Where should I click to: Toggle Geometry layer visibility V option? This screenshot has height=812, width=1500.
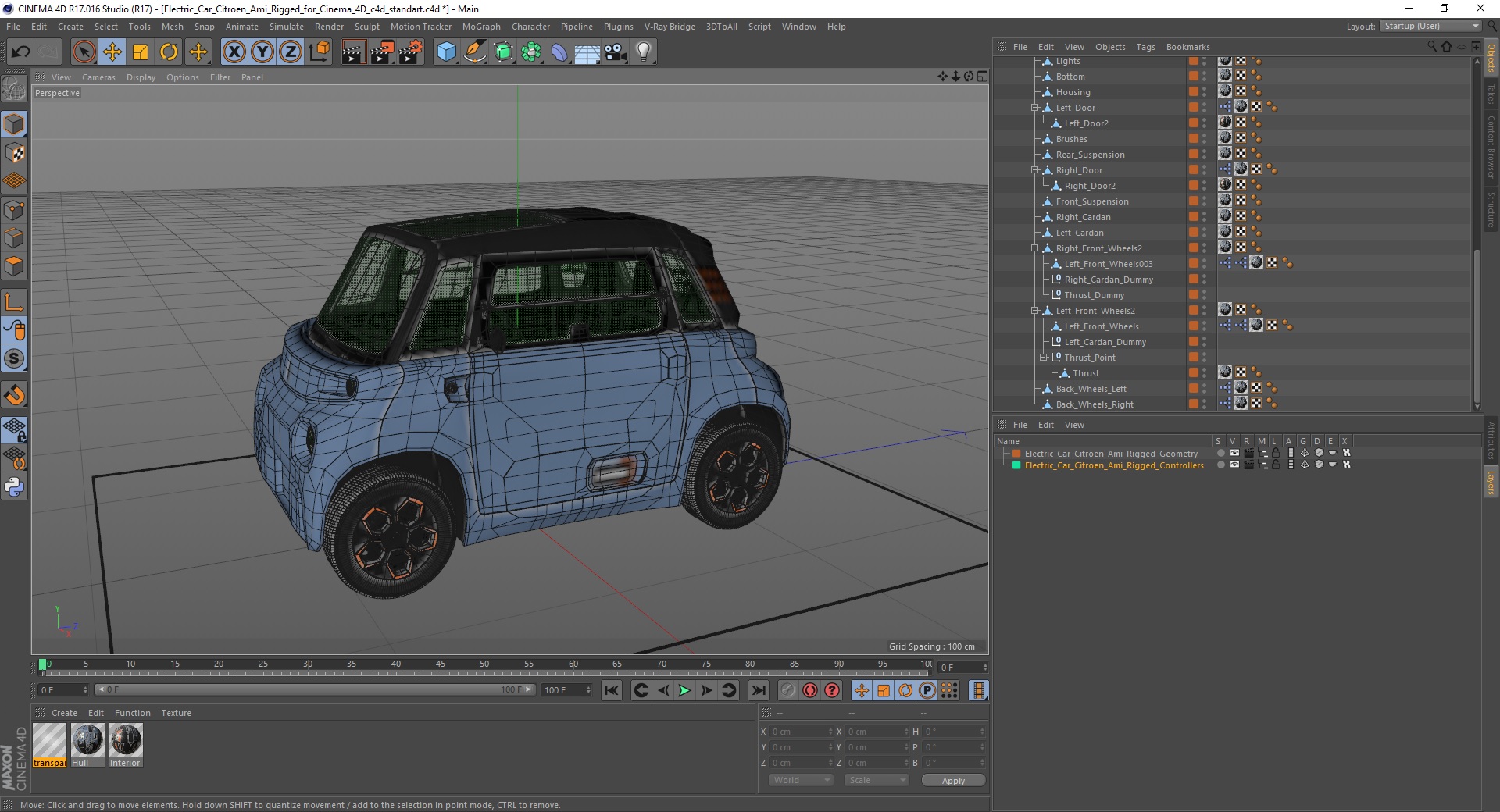coord(1234,454)
